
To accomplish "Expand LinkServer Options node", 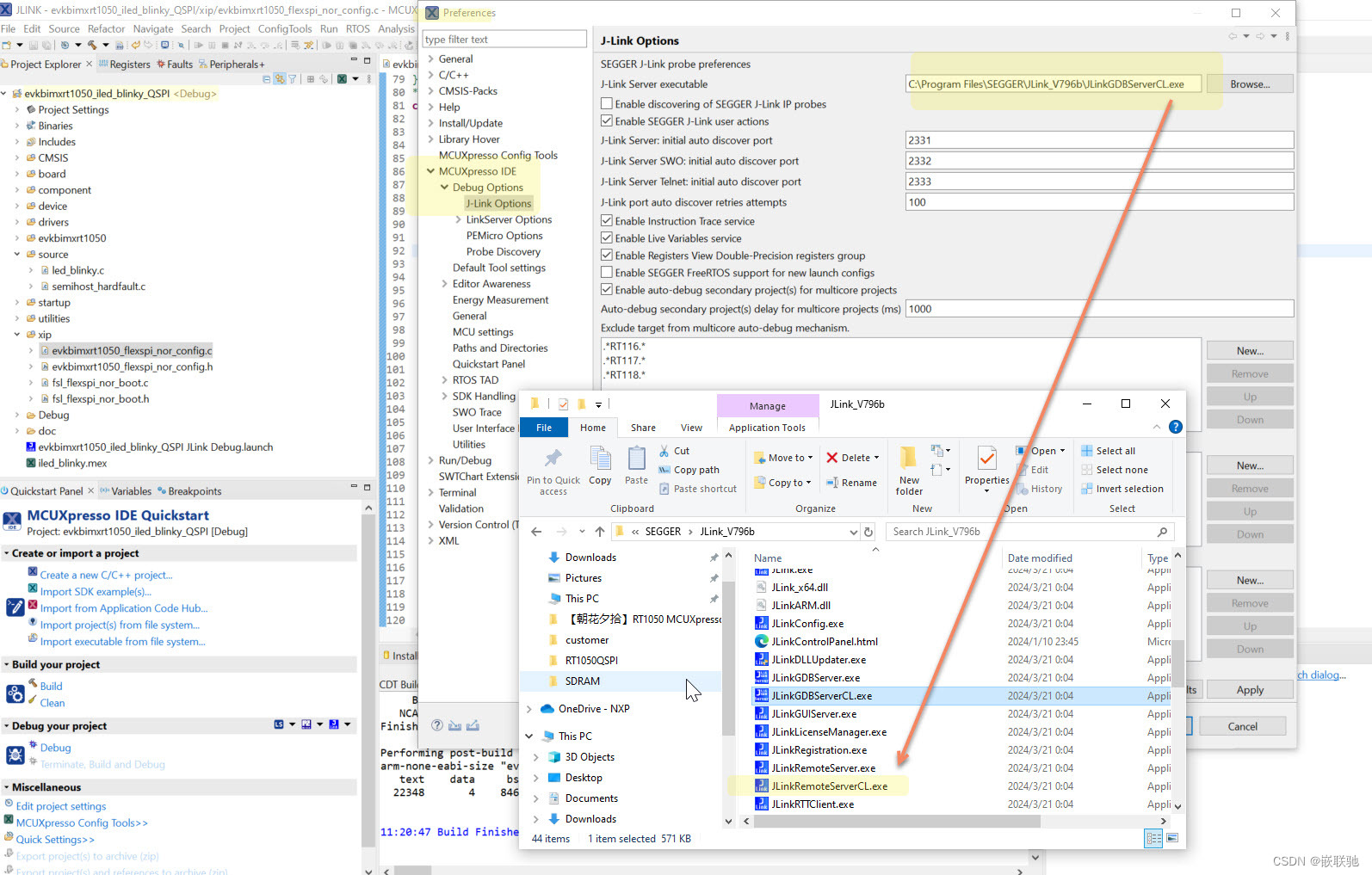I will pyautogui.click(x=458, y=219).
